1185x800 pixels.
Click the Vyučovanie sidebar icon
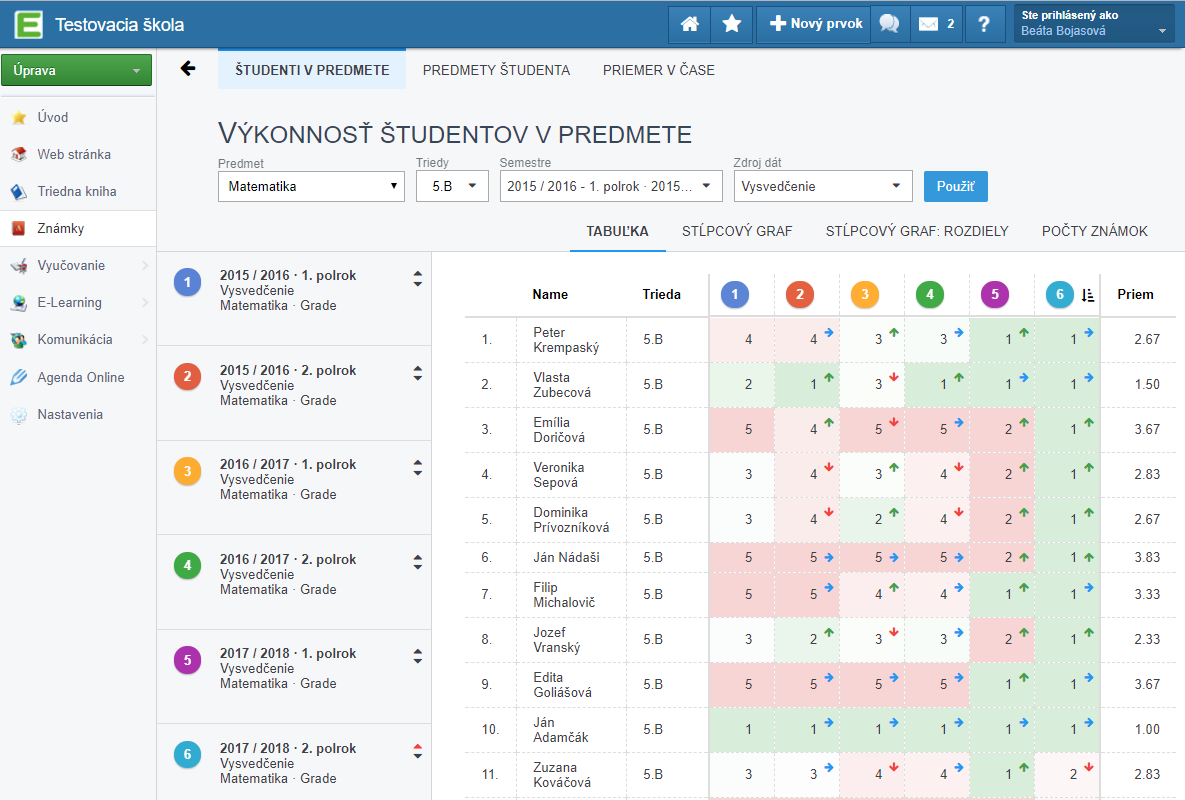click(x=19, y=265)
